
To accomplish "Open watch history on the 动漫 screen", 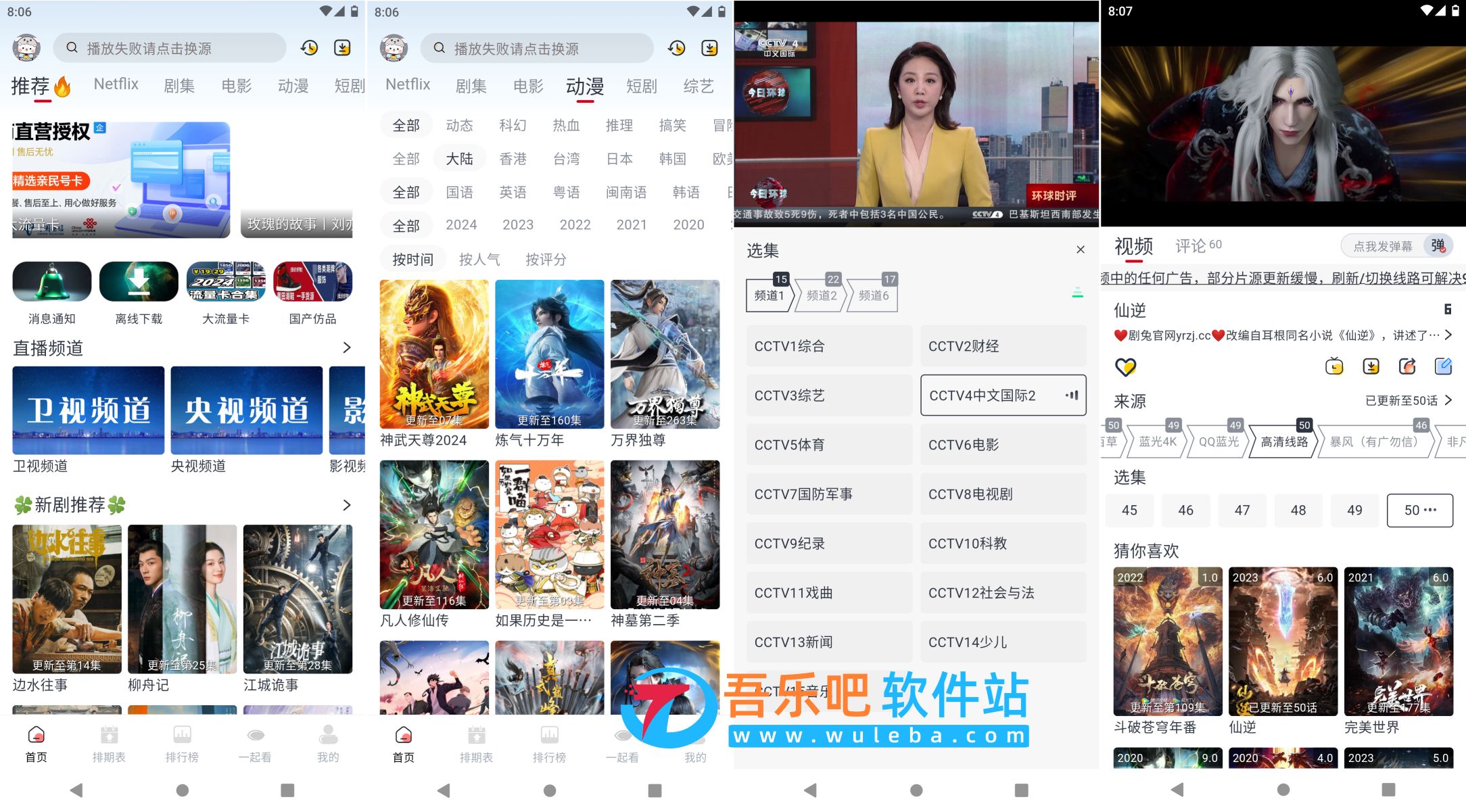I will pyautogui.click(x=677, y=48).
